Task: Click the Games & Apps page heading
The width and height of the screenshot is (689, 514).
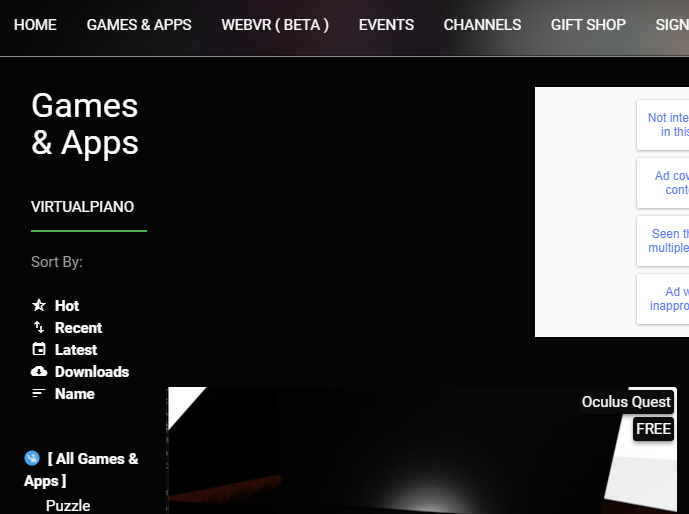Action: tap(85, 124)
